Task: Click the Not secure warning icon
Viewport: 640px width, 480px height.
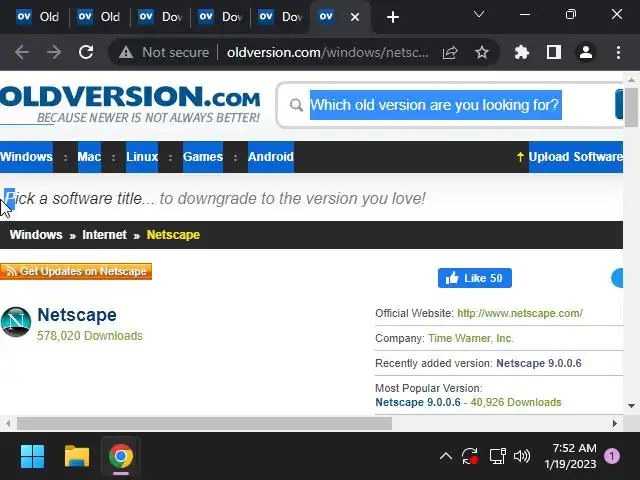Action: (126, 52)
